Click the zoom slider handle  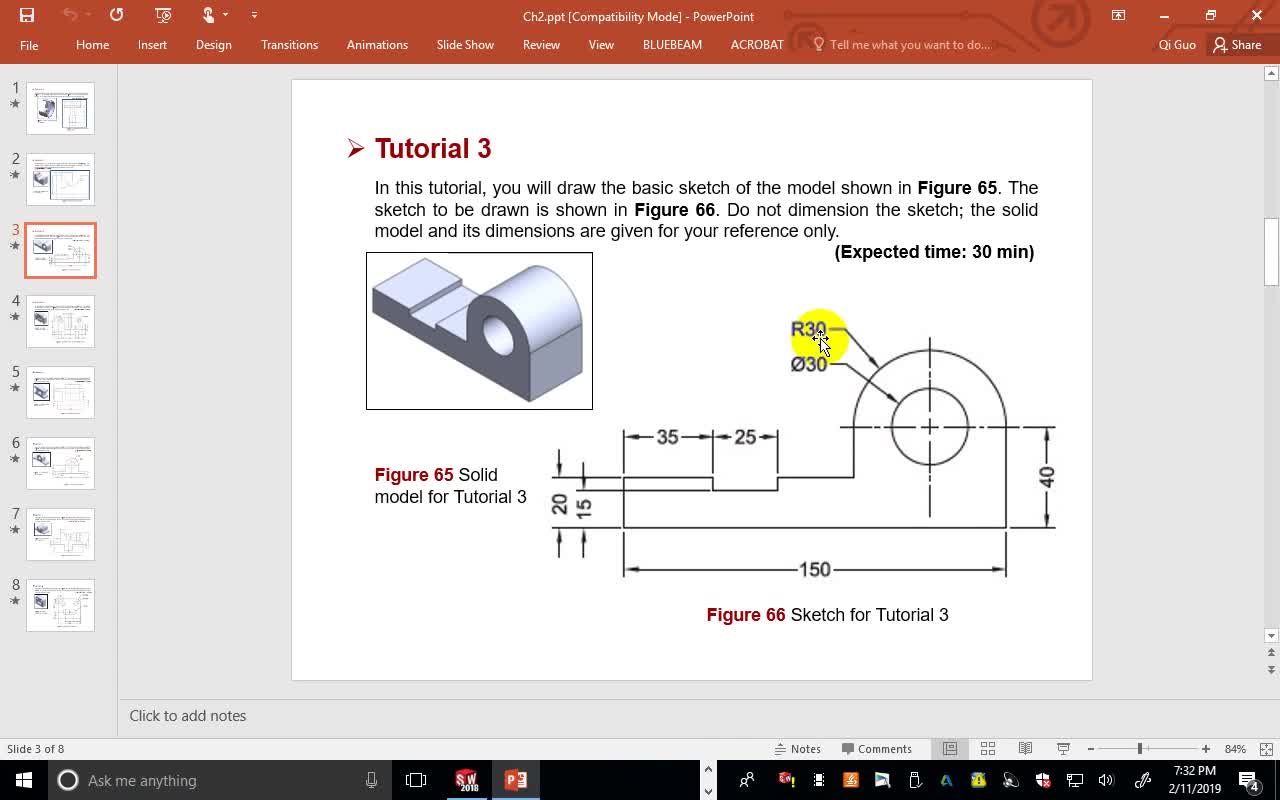tap(1140, 749)
